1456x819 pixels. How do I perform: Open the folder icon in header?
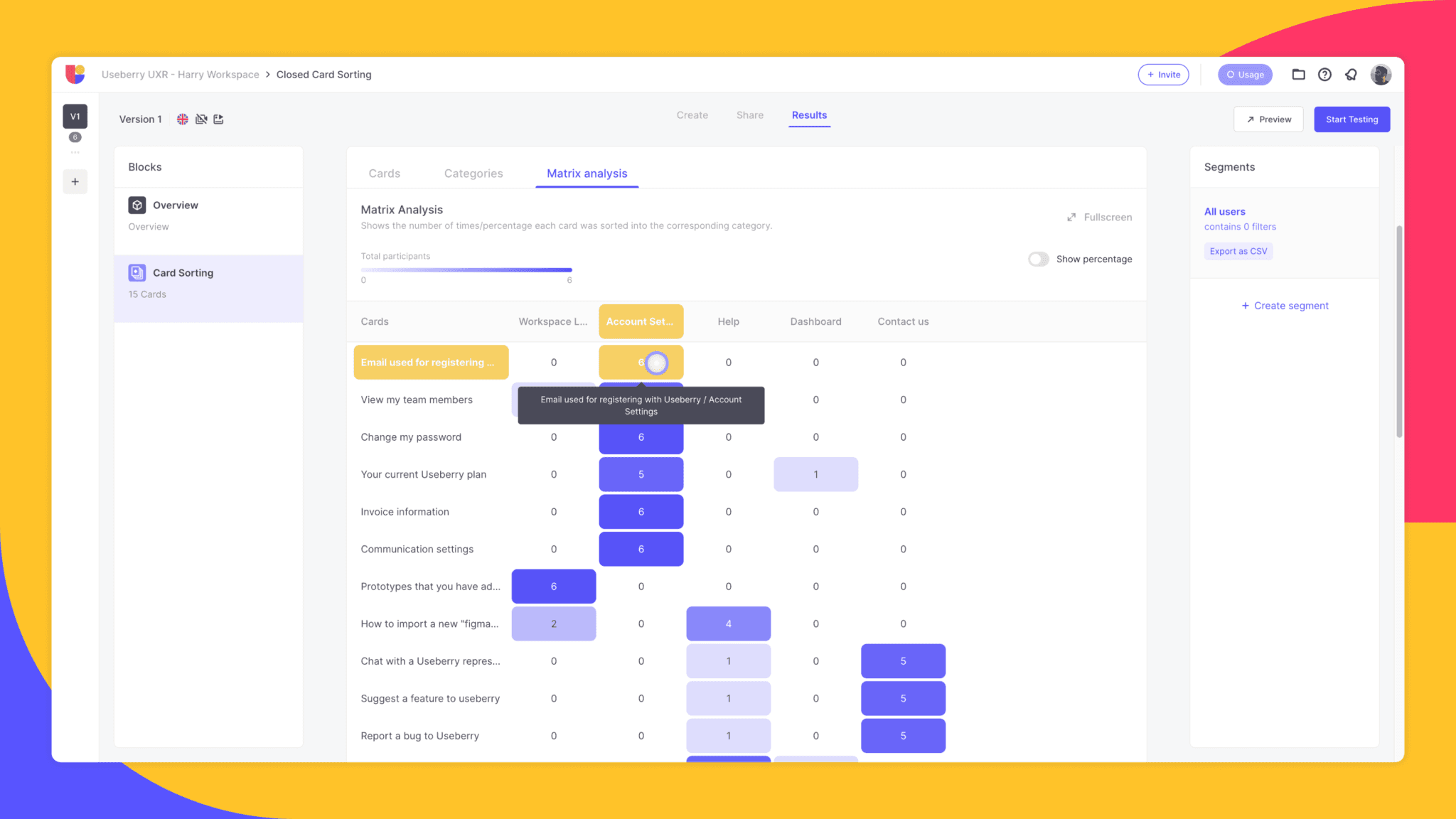pos(1298,75)
